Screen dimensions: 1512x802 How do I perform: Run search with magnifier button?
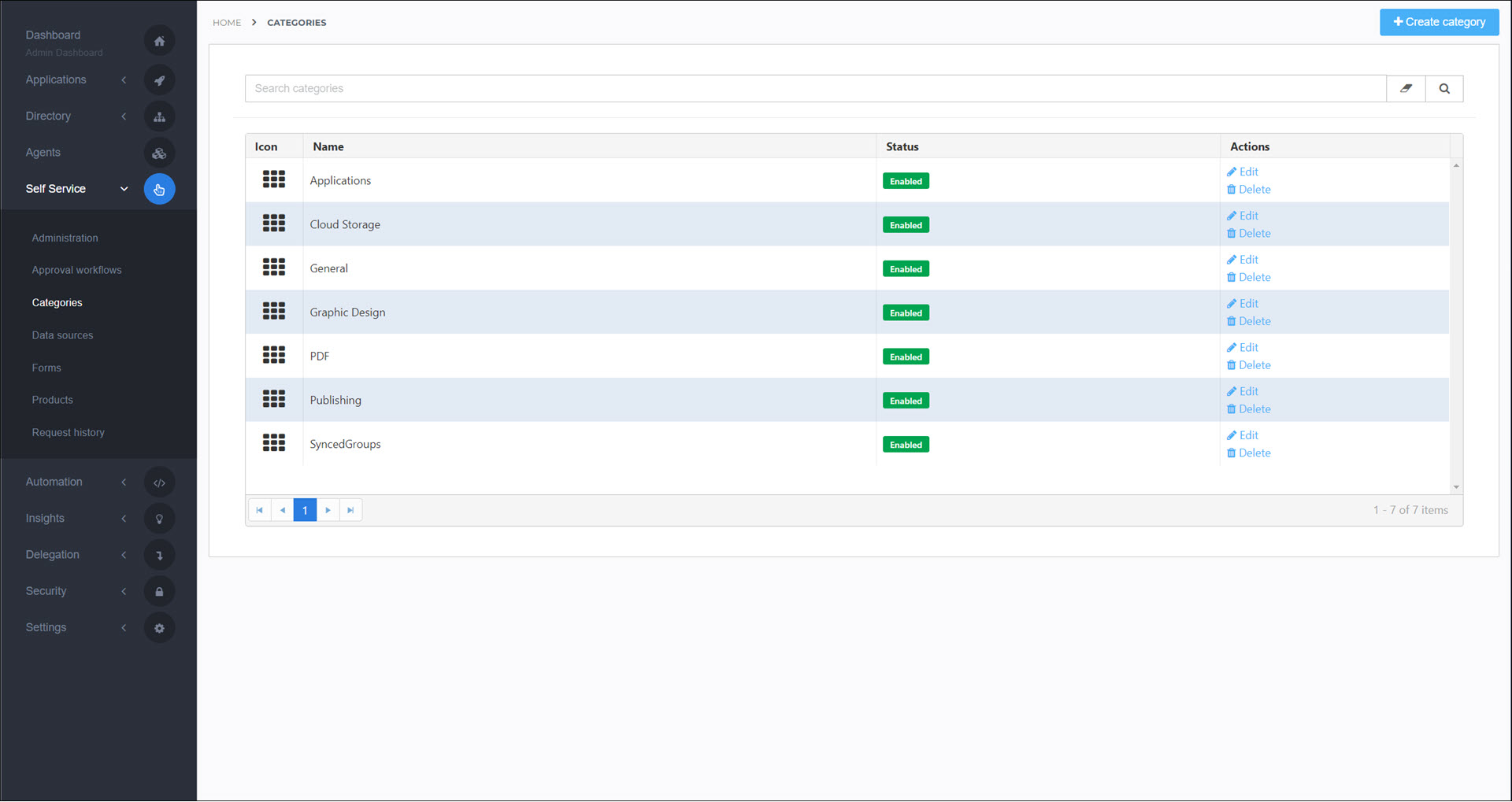pos(1444,88)
